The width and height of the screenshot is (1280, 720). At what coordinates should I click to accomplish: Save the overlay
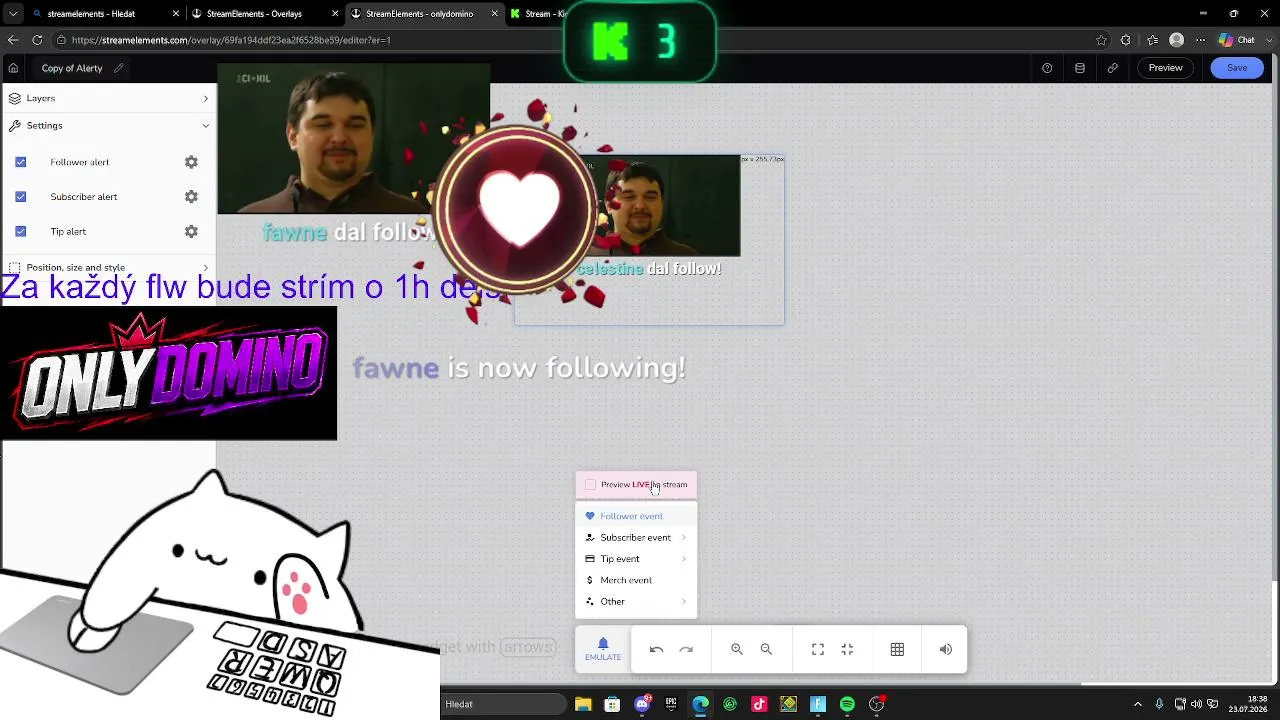[x=1237, y=68]
